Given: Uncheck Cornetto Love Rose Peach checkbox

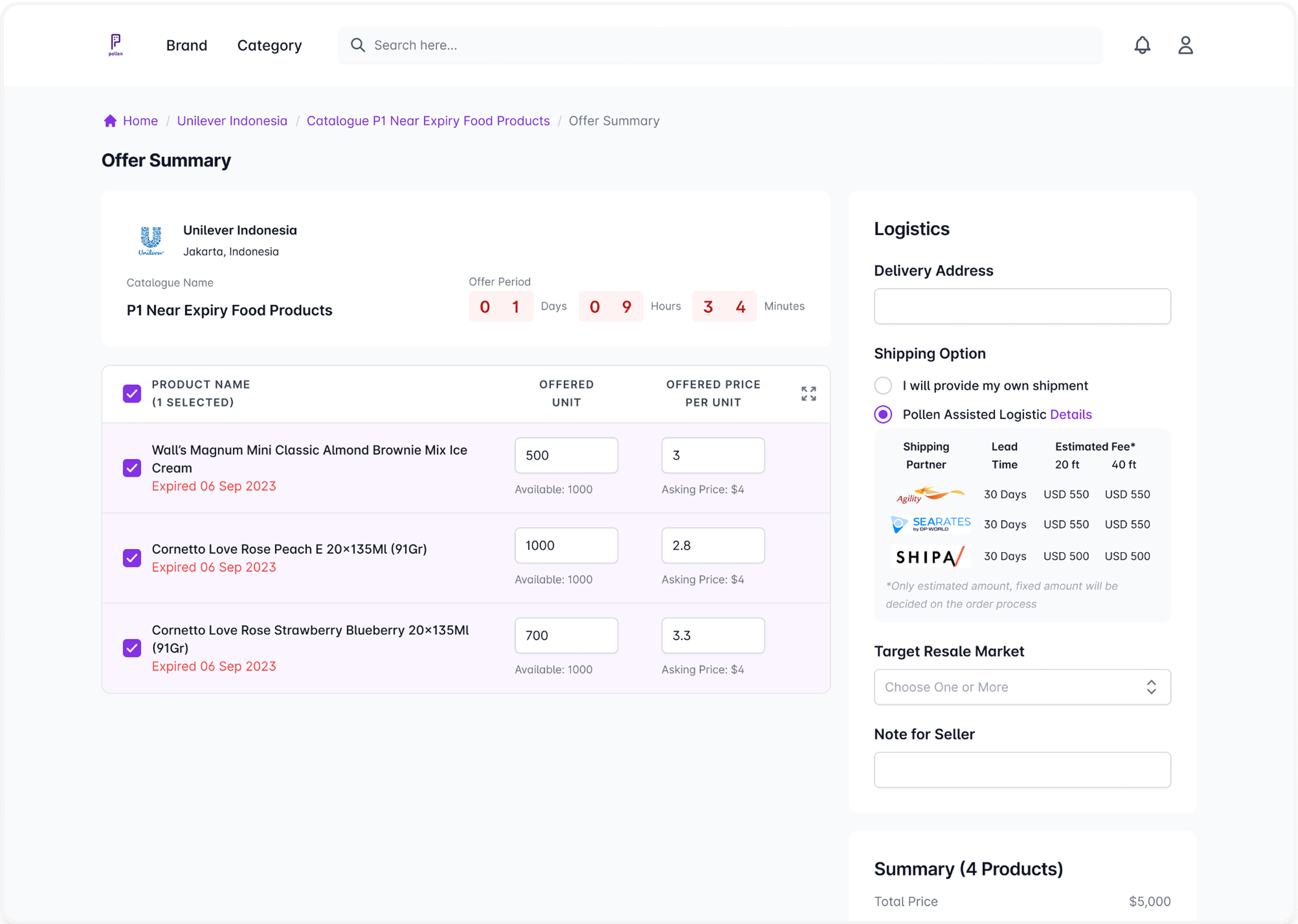Looking at the screenshot, I should pyautogui.click(x=132, y=558).
